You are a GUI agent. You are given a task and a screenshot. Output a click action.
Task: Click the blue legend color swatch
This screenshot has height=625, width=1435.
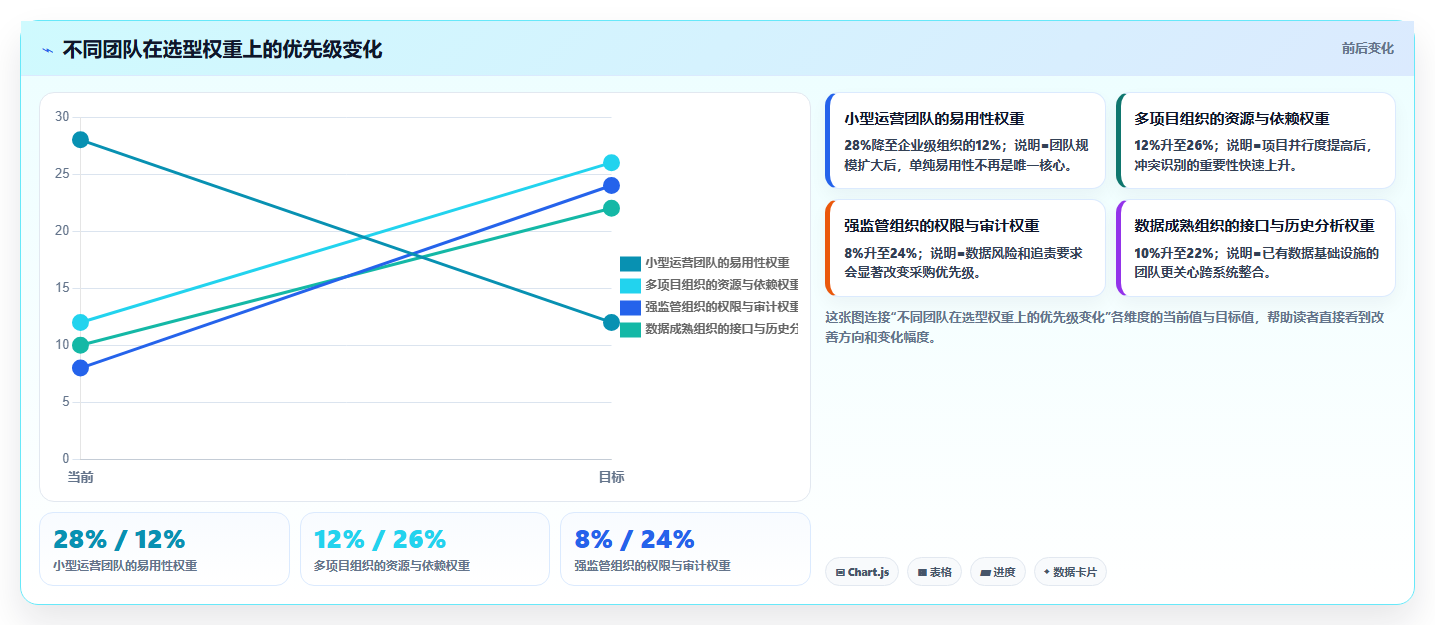pyautogui.click(x=630, y=307)
